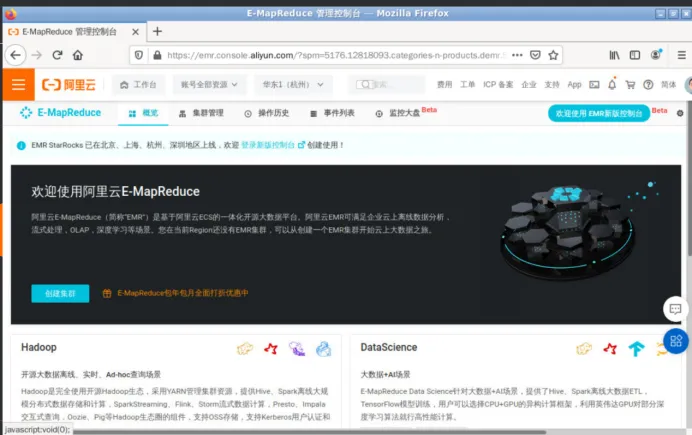Close the E-MapReduce browser tab
This screenshot has width=692, height=435.
point(135,32)
